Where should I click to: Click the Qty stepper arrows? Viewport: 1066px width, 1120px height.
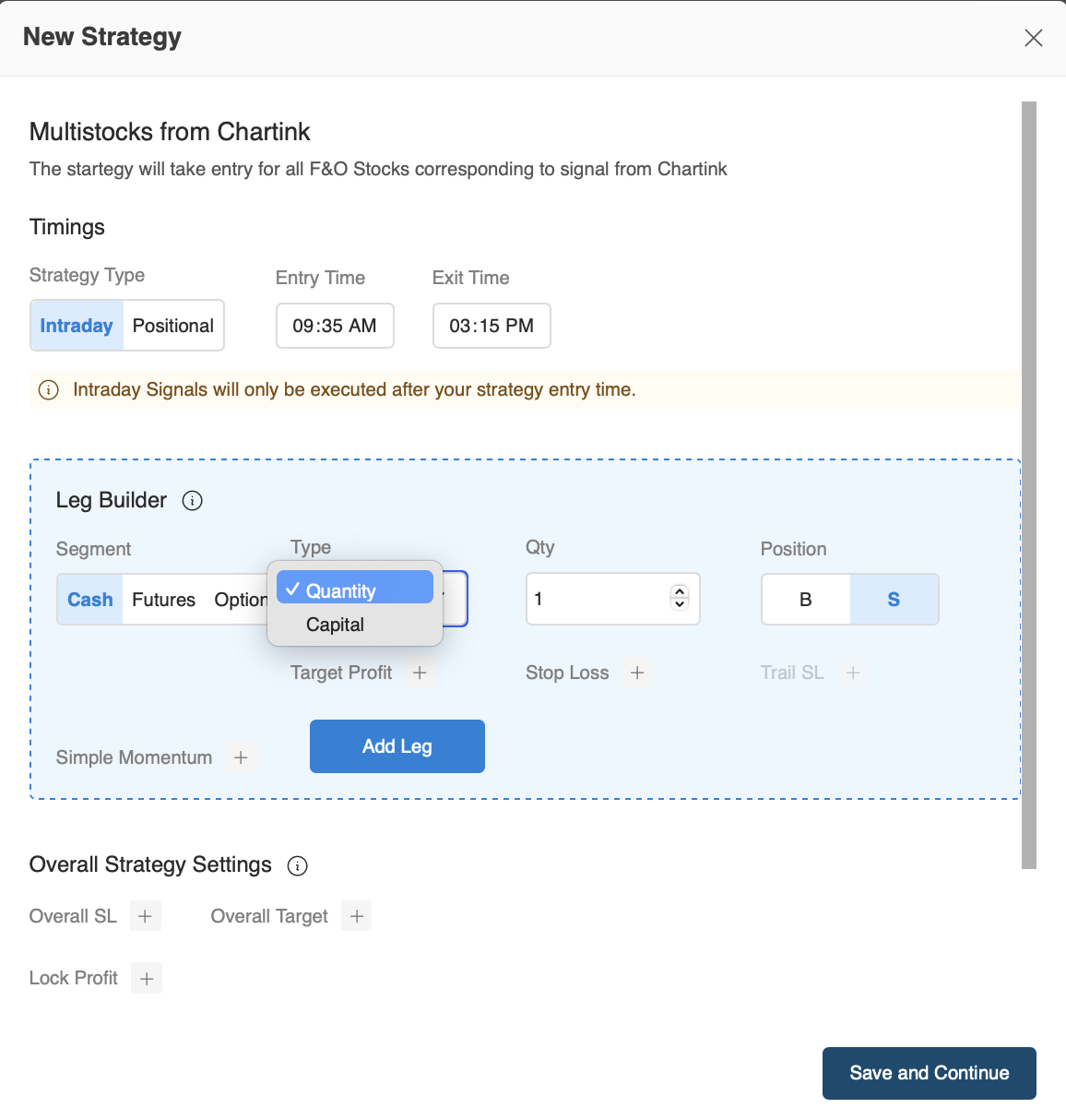680,598
